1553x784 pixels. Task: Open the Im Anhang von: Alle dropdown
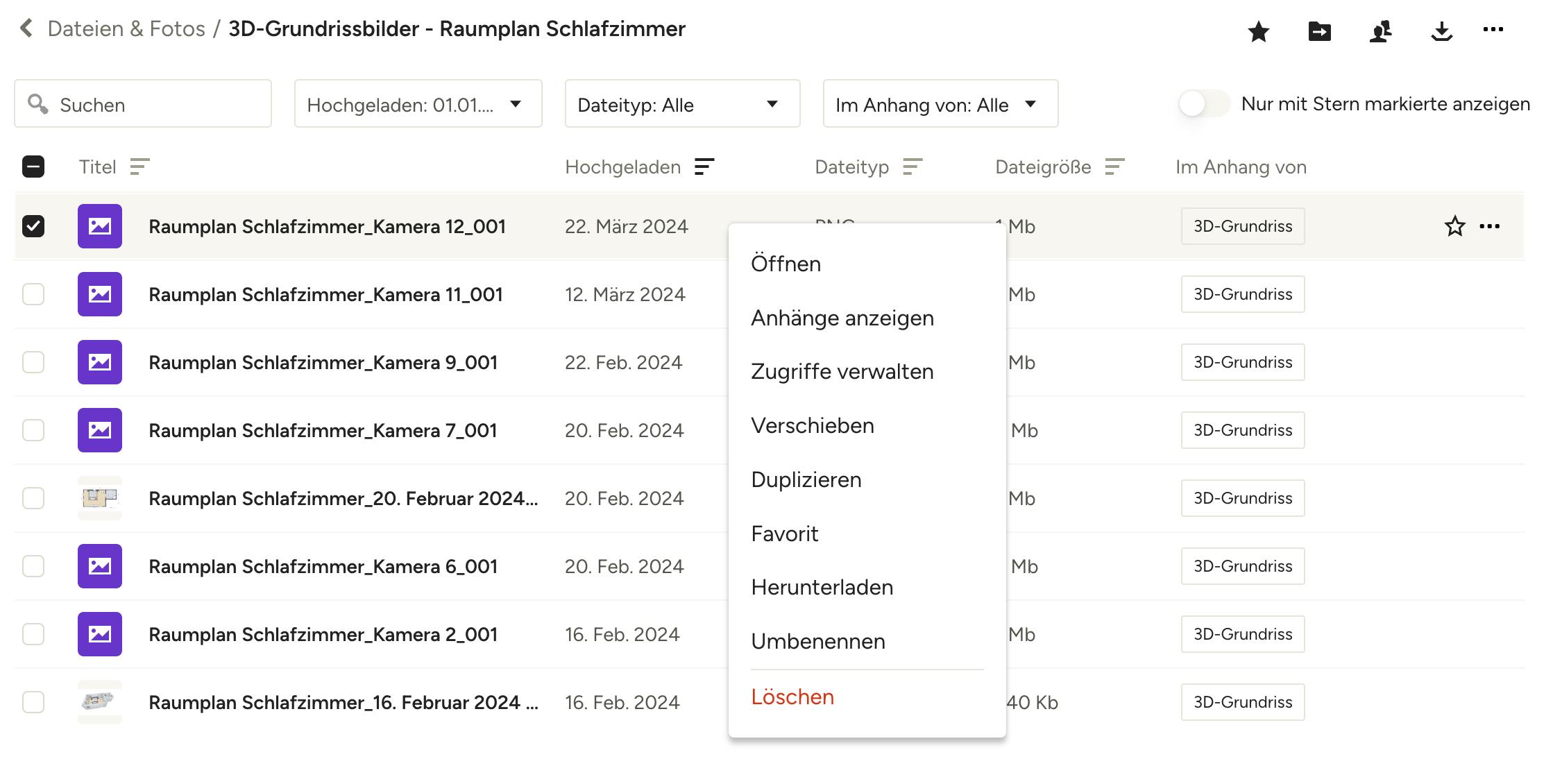point(941,103)
